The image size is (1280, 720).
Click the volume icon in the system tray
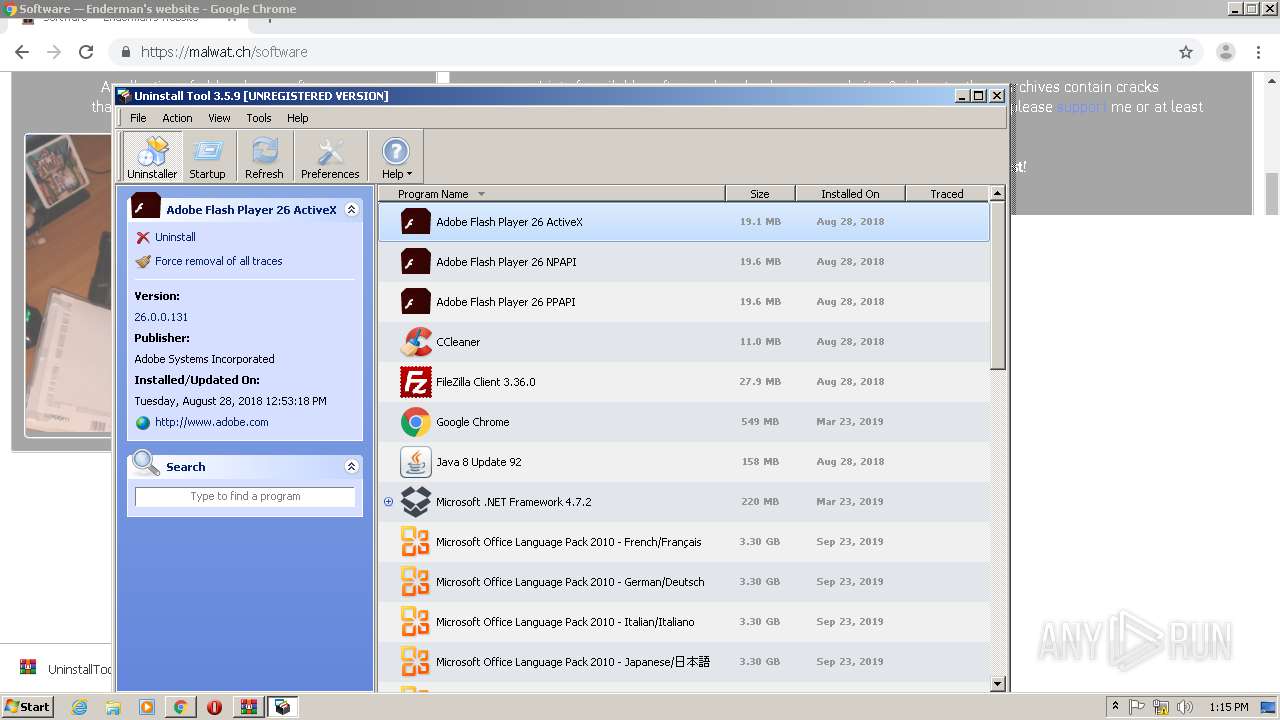pyautogui.click(x=1184, y=707)
